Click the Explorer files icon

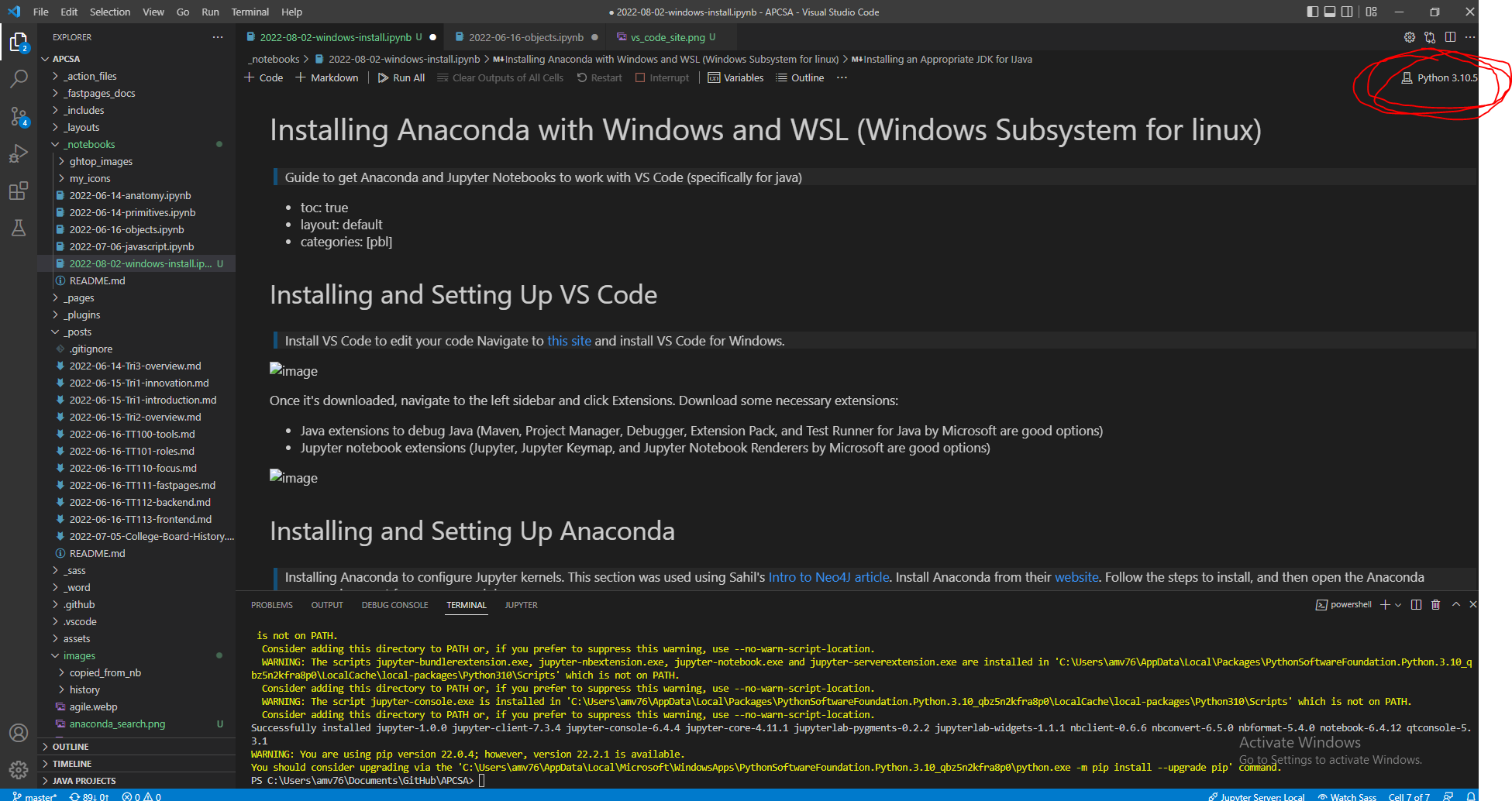point(19,43)
